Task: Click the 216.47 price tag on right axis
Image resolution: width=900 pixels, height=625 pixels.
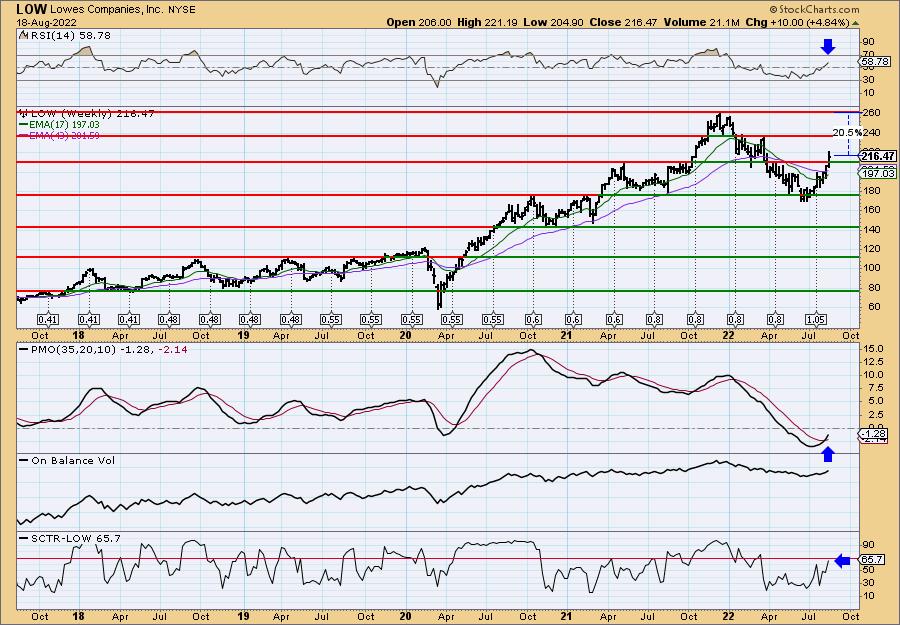Action: point(878,156)
